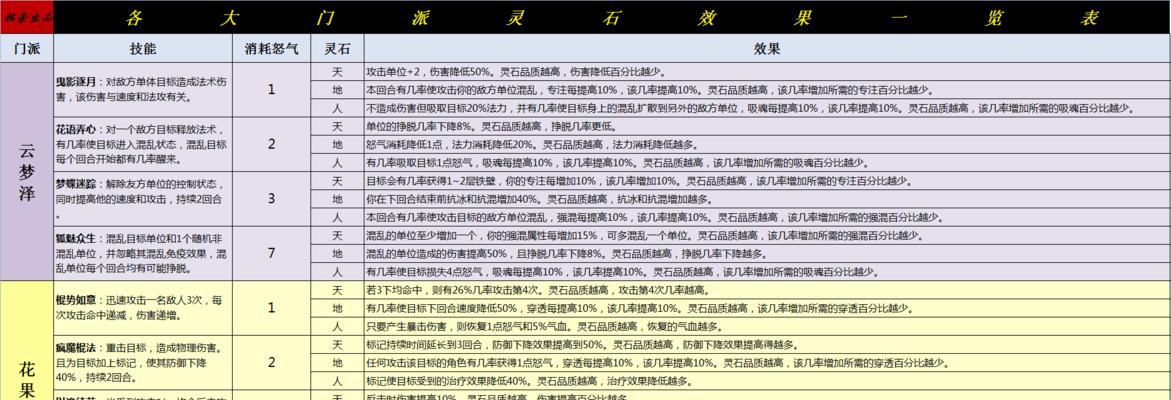Select effect 若3下均命中，则有26%几率攻击第4次
Image resolution: width=1171 pixels, height=400 pixels.
pos(767,290)
